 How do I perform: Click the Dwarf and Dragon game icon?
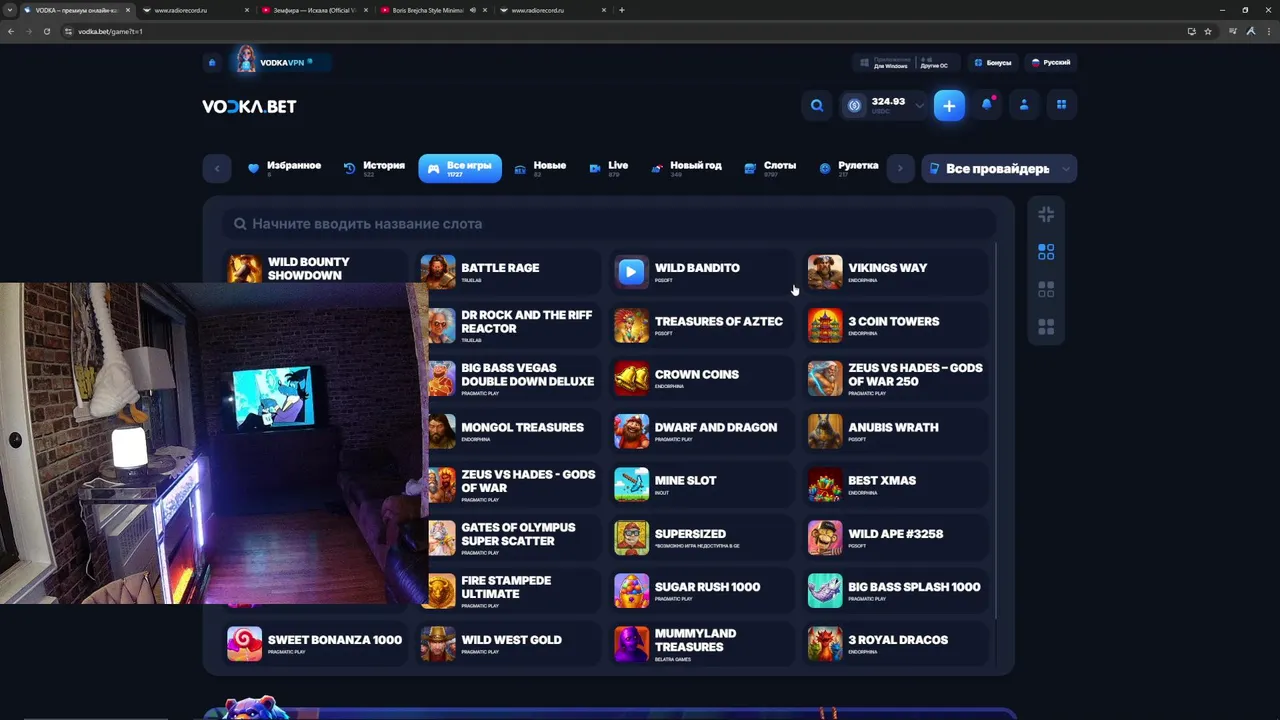631,431
